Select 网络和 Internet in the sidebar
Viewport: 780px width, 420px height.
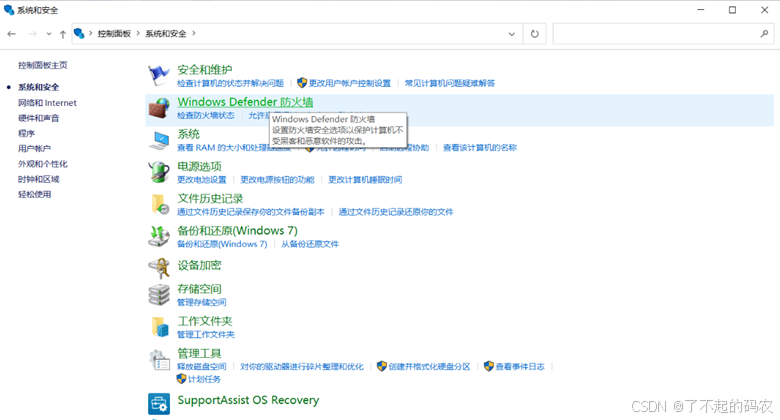click(x=47, y=103)
